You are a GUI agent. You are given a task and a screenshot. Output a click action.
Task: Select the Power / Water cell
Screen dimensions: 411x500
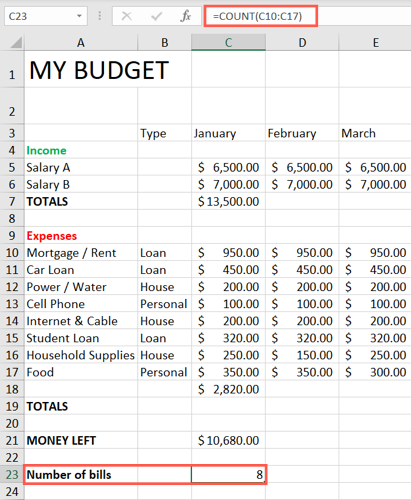point(81,287)
